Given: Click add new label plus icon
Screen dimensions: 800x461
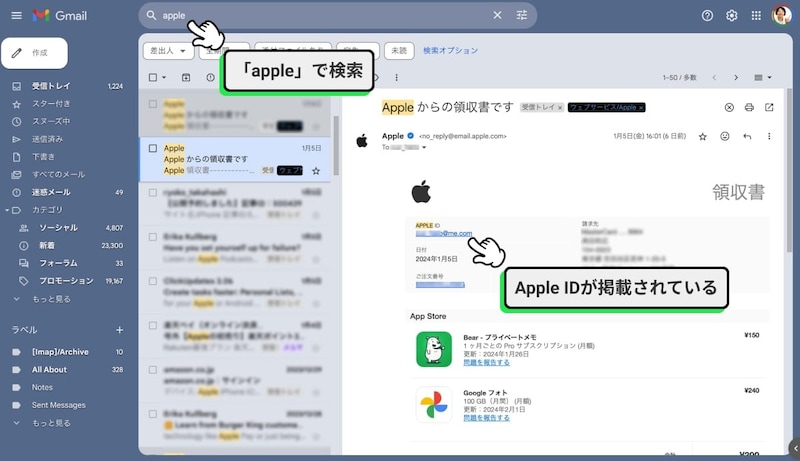Looking at the screenshot, I should 119,330.
